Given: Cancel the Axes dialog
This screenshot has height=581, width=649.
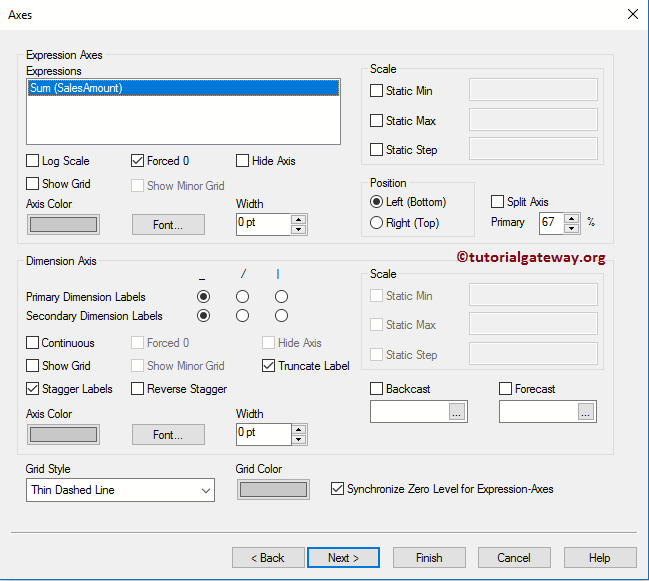Looking at the screenshot, I should coord(514,558).
